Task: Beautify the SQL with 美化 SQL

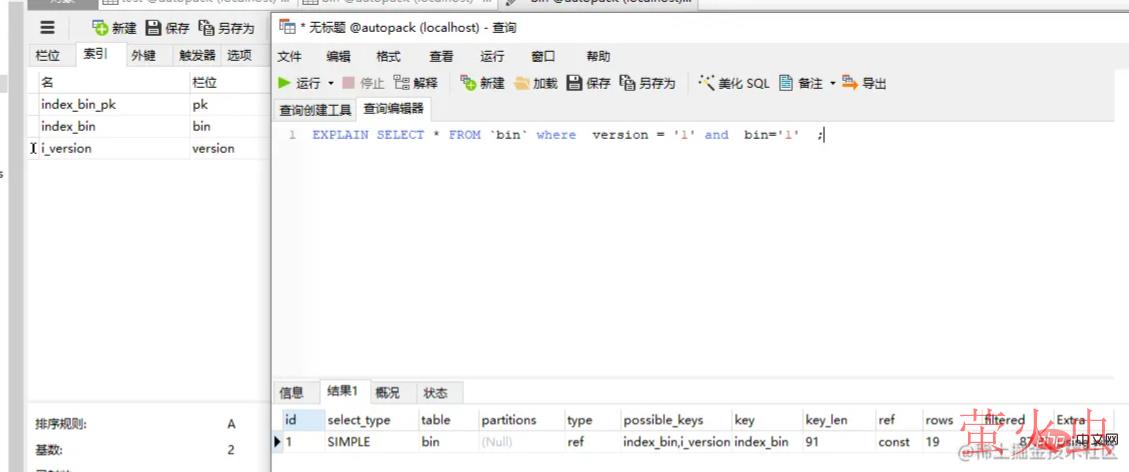Action: click(x=734, y=83)
